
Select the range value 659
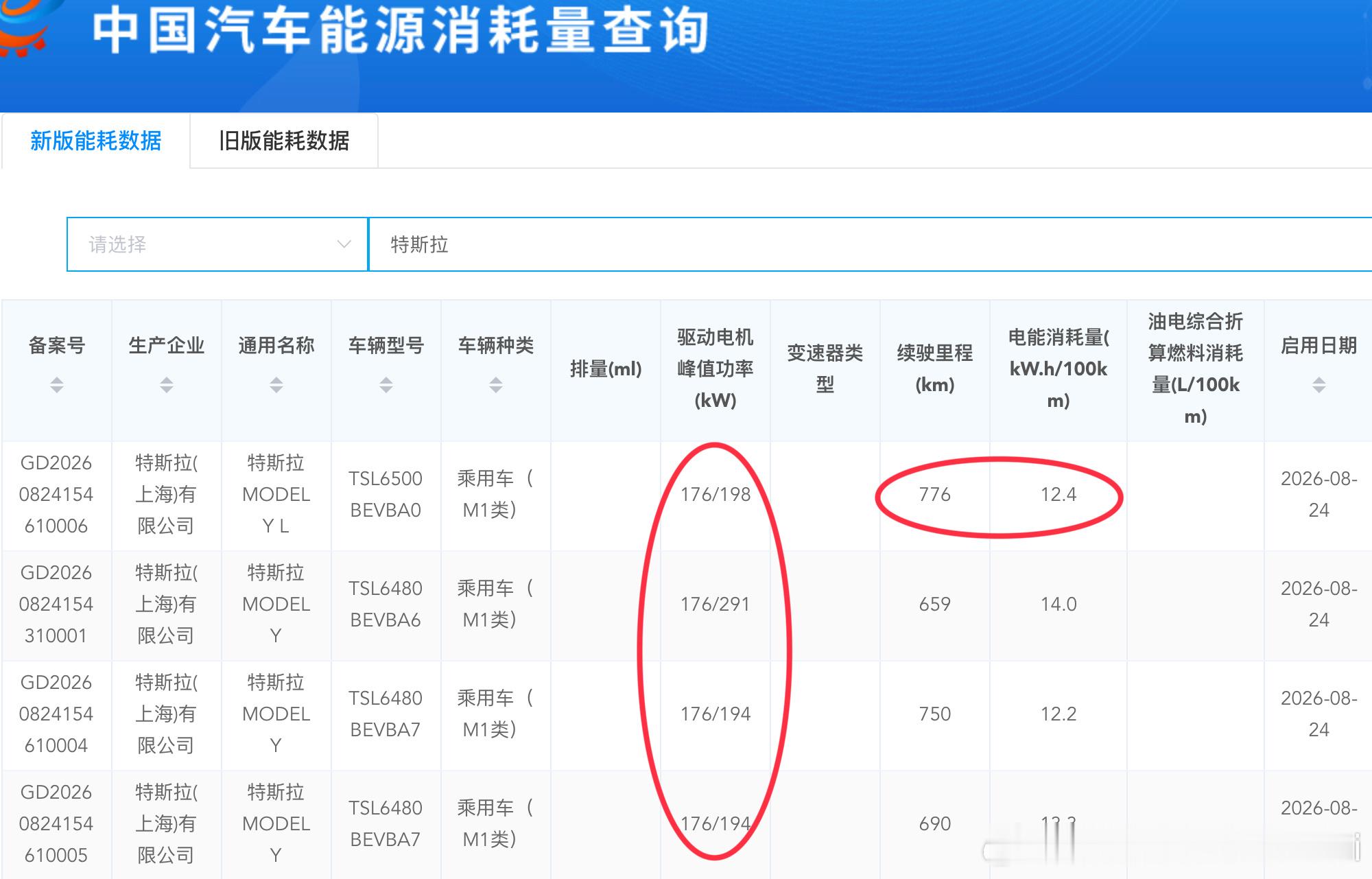935,605
